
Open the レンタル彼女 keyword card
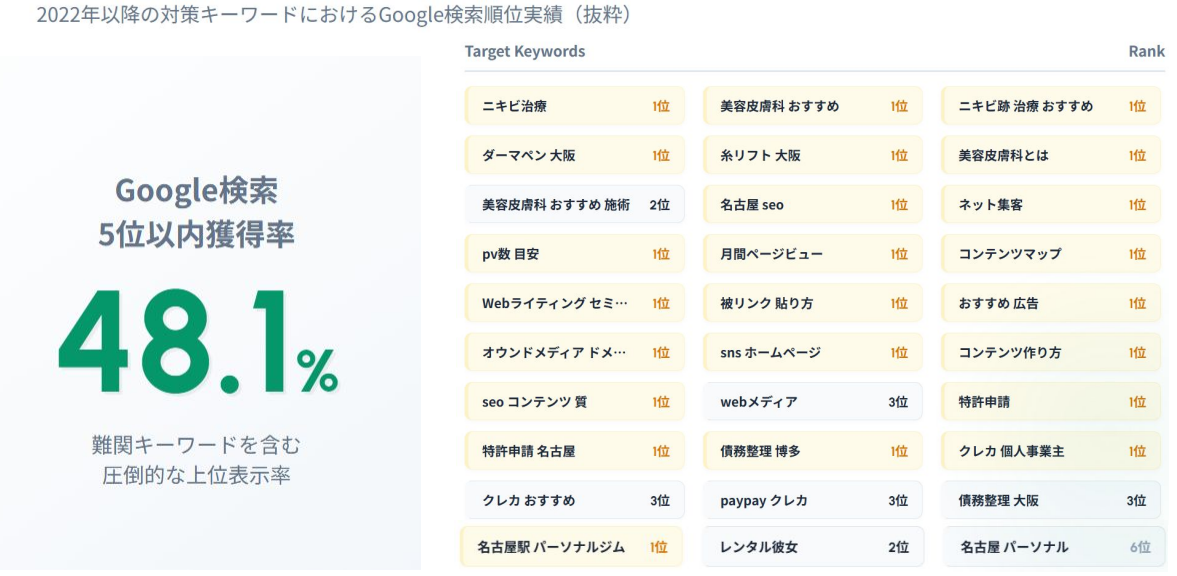[813, 547]
